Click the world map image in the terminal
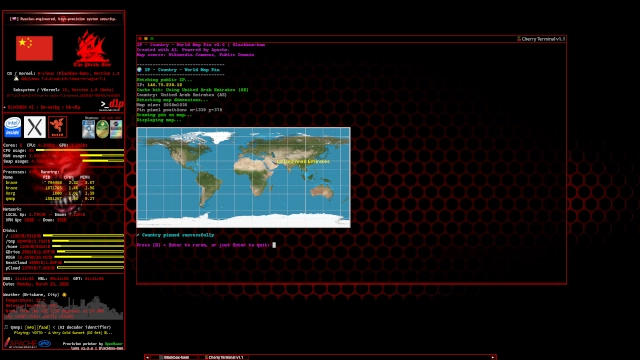The width and height of the screenshot is (640, 360). point(243,178)
